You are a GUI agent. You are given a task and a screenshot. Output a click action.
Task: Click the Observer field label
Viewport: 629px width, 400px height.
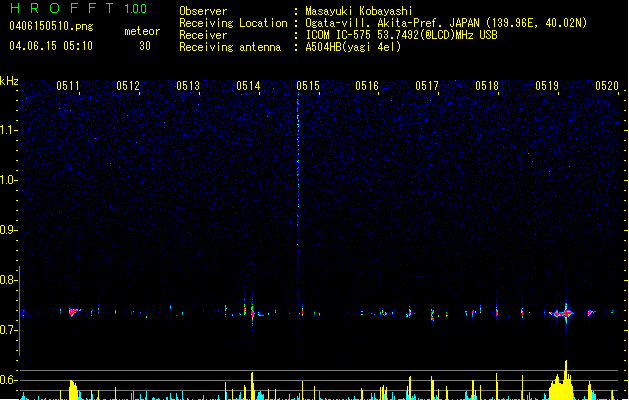203,11
